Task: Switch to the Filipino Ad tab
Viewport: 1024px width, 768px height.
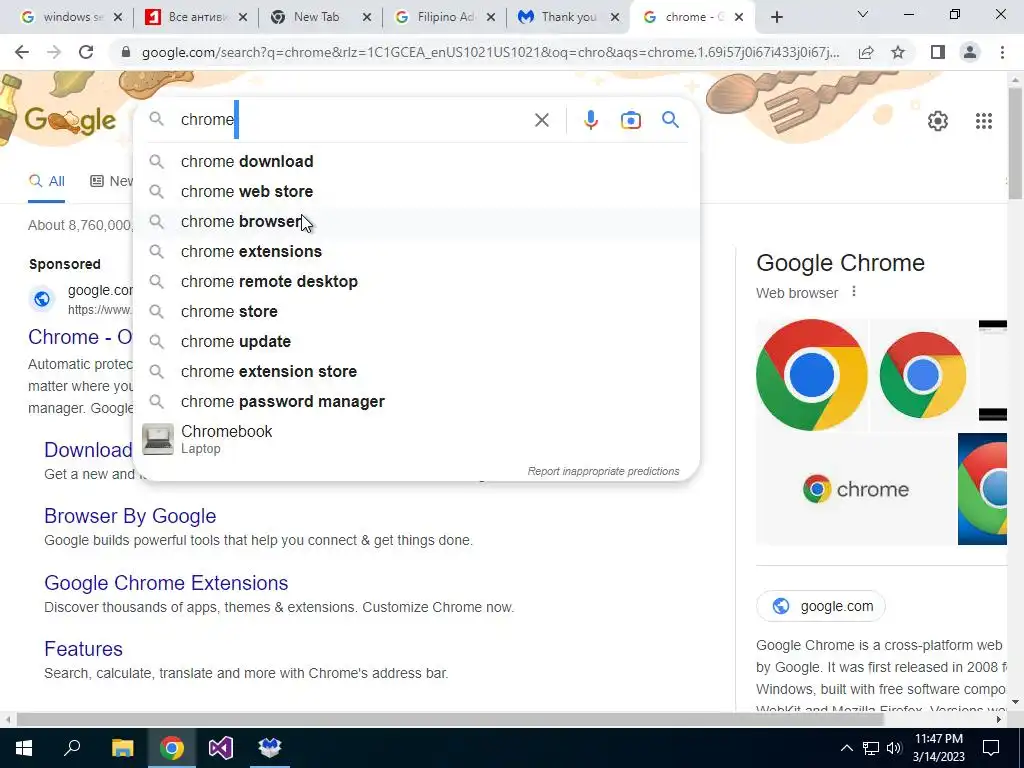Action: (444, 18)
